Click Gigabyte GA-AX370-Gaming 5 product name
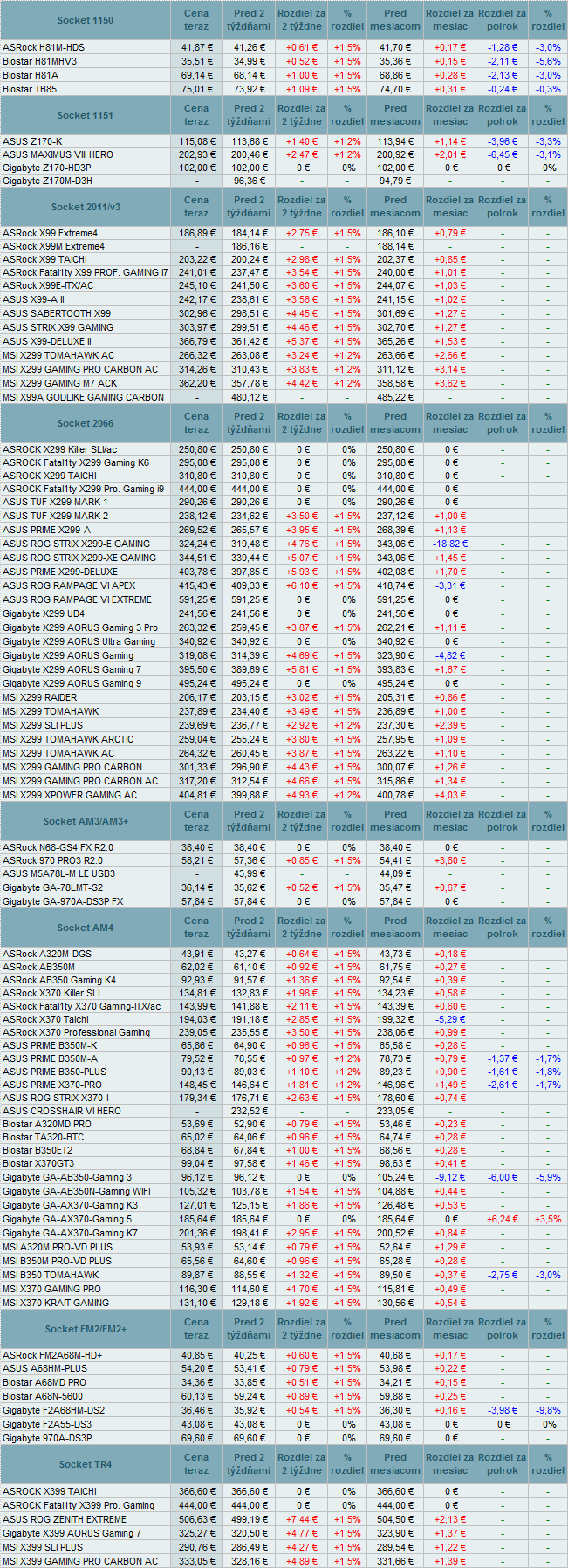This screenshot has height=1568, width=568. tap(67, 1219)
